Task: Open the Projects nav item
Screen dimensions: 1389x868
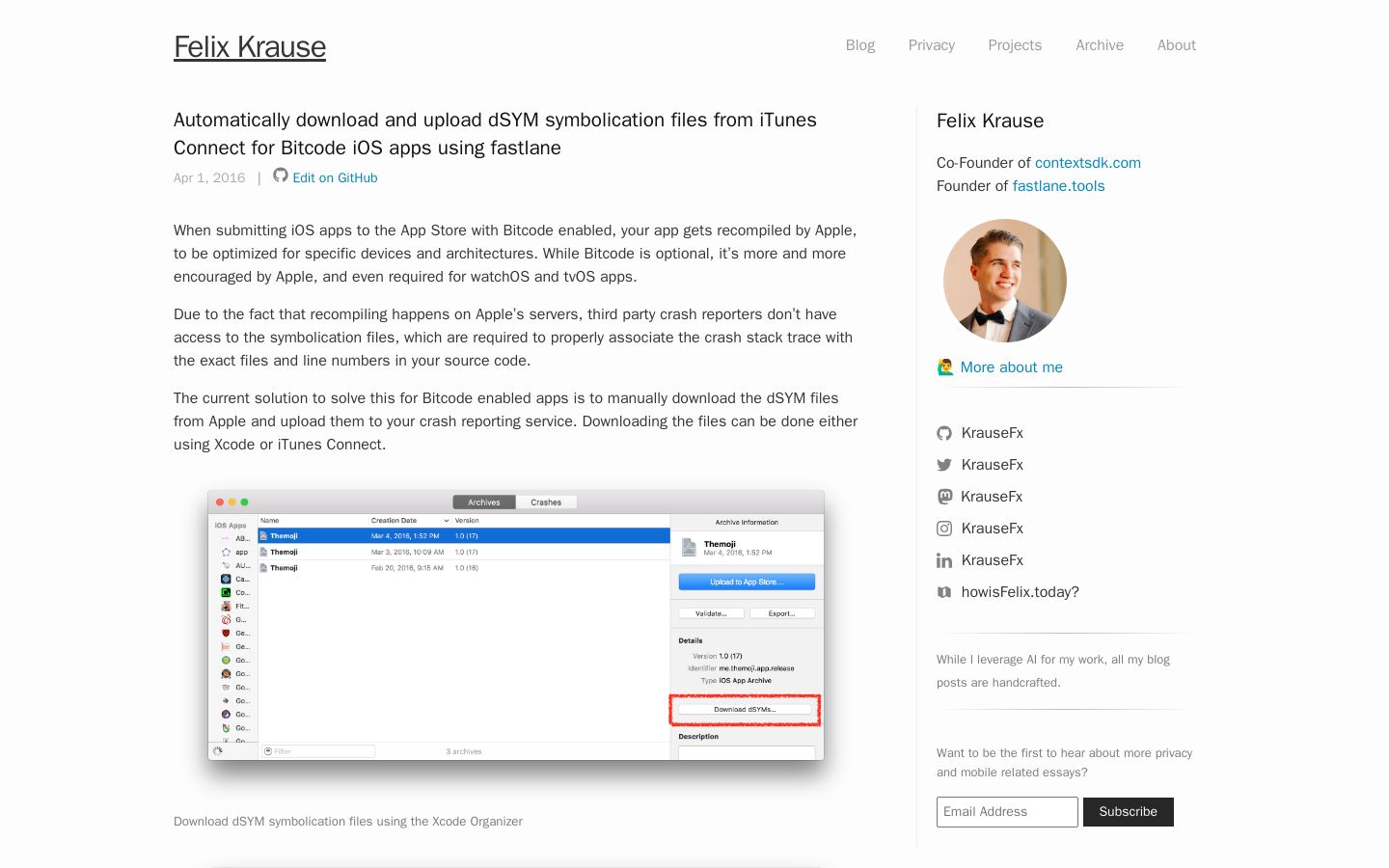Action: 1015,45
